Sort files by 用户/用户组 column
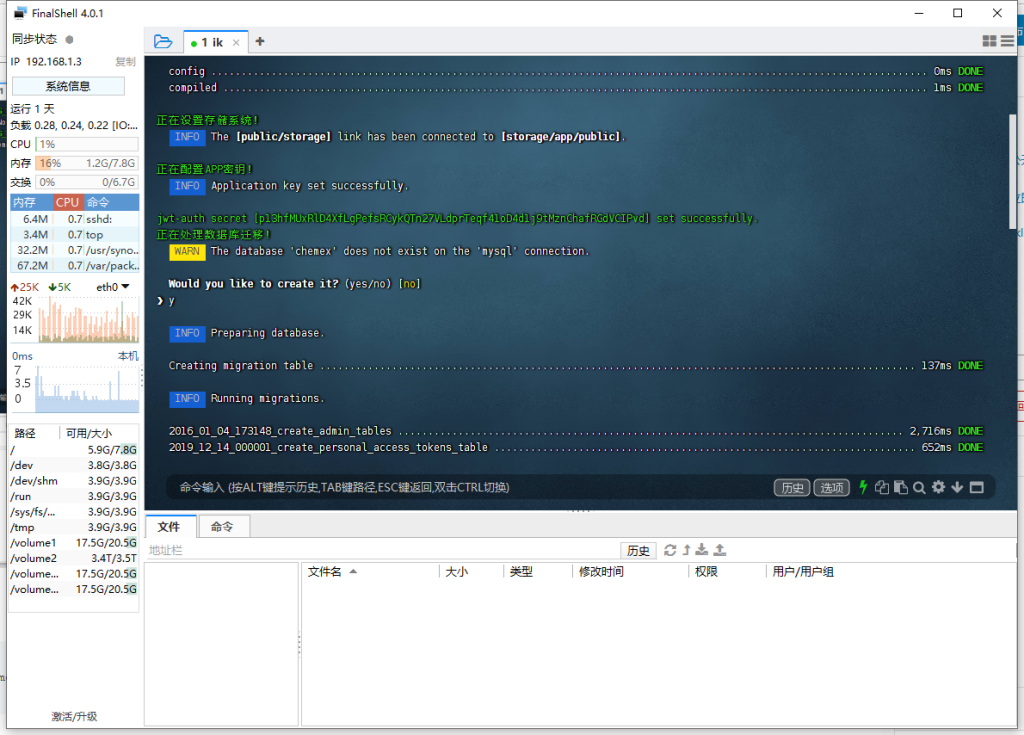 click(x=891, y=572)
